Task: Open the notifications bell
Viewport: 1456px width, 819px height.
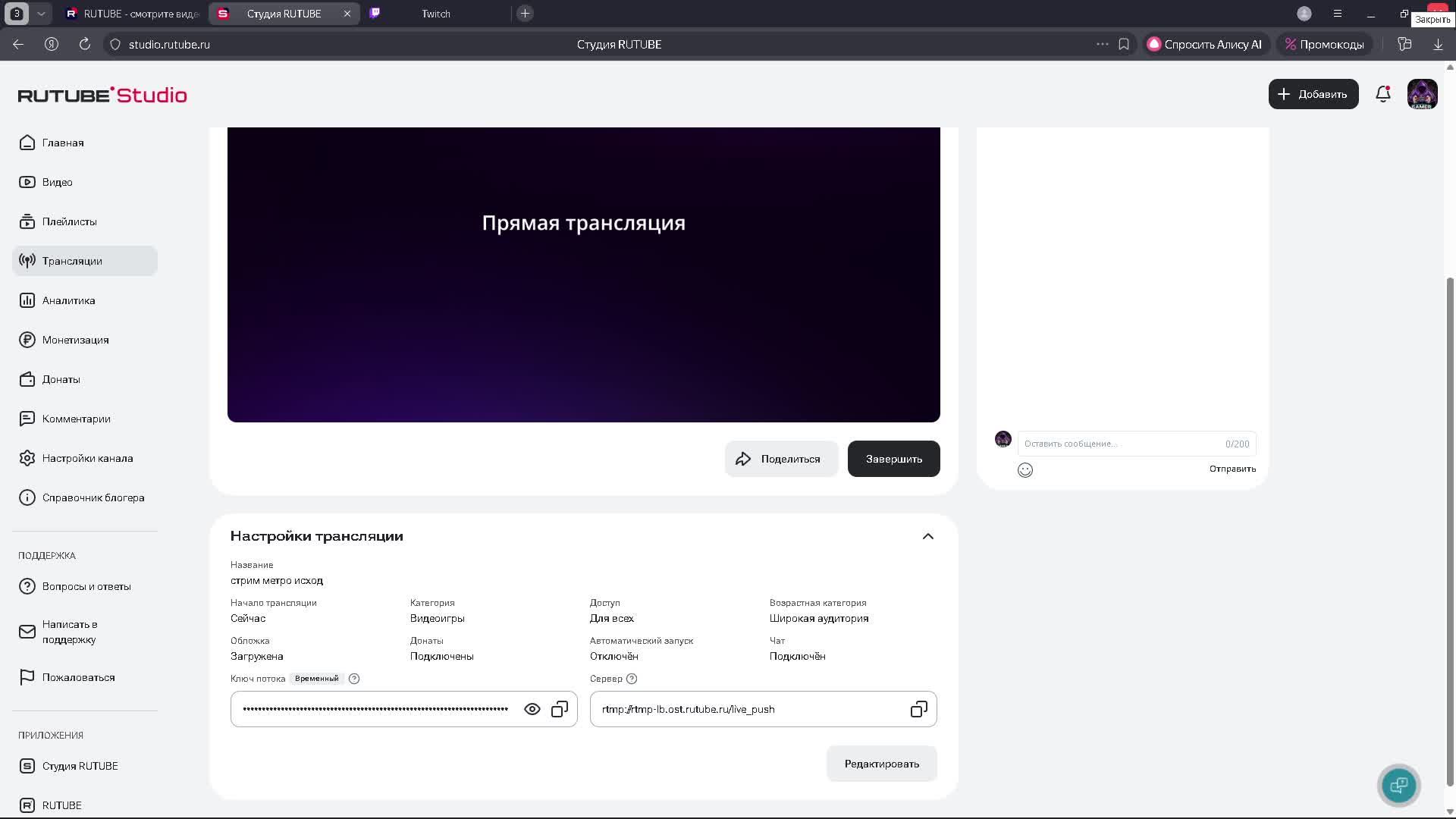Action: click(x=1382, y=94)
